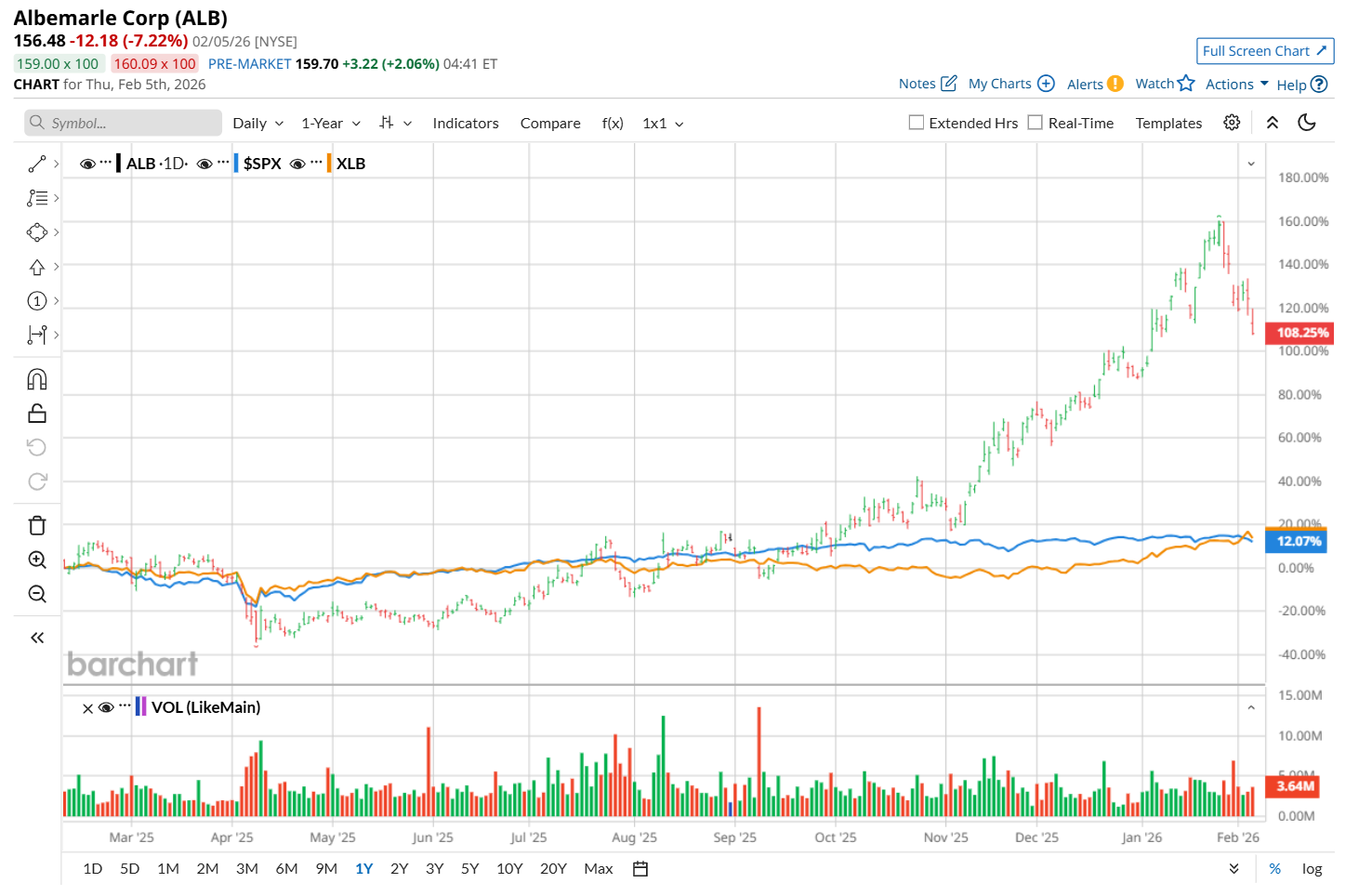The height and width of the screenshot is (896, 1372).
Task: Add ALB to Watchlist star
Action: (1186, 84)
